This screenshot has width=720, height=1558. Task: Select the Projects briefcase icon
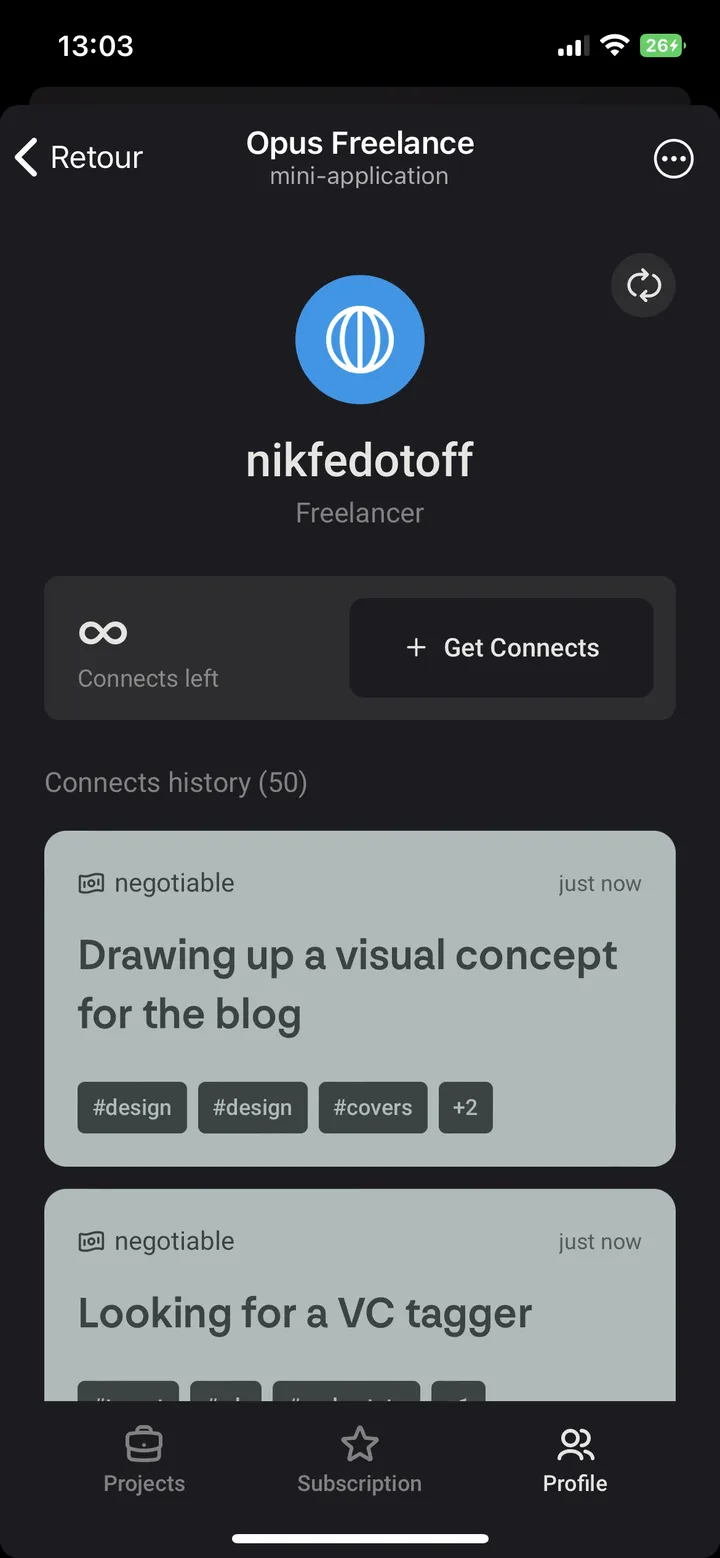coord(144,1444)
